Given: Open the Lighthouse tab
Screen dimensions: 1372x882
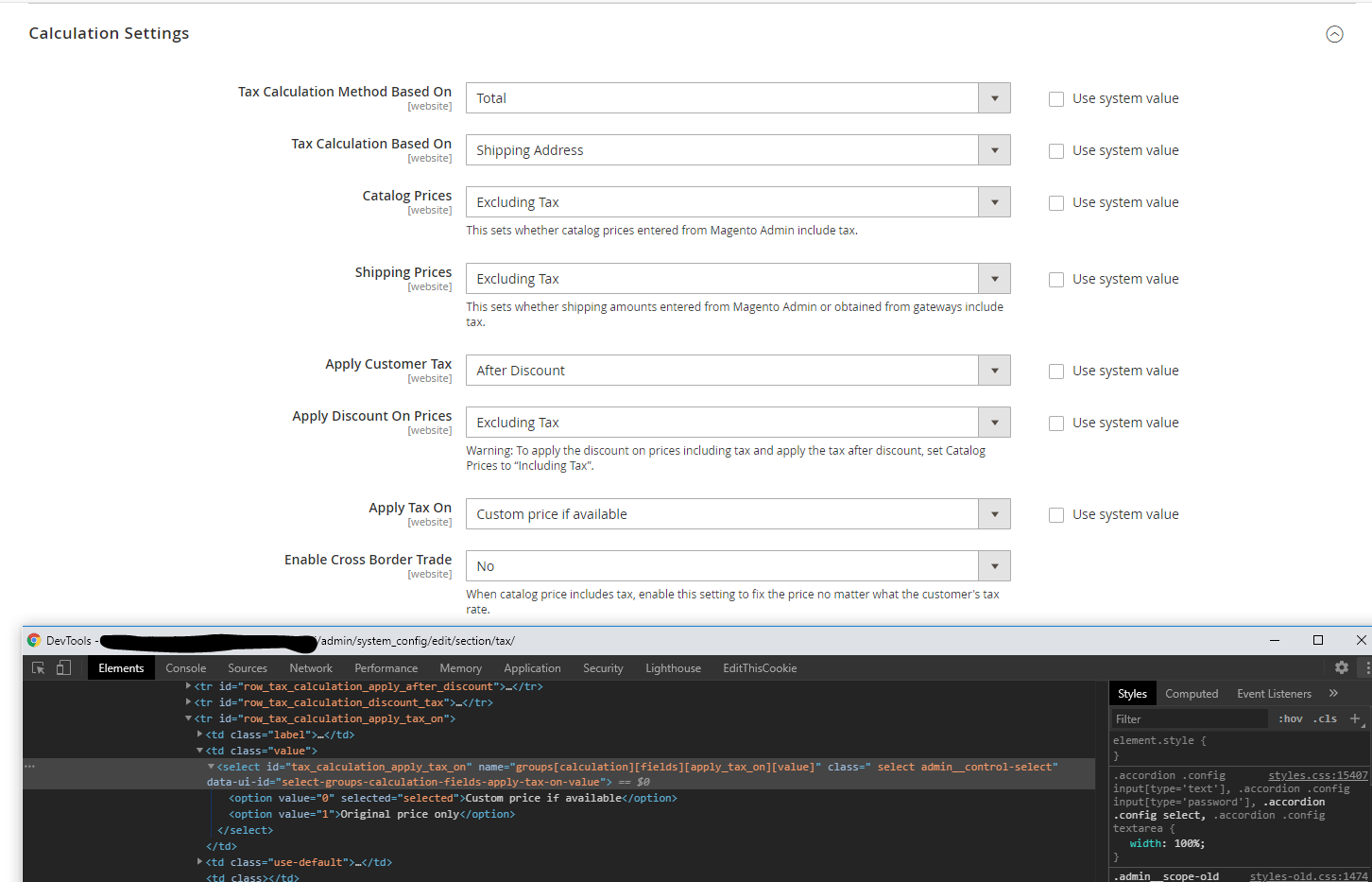Looking at the screenshot, I should click(673, 668).
